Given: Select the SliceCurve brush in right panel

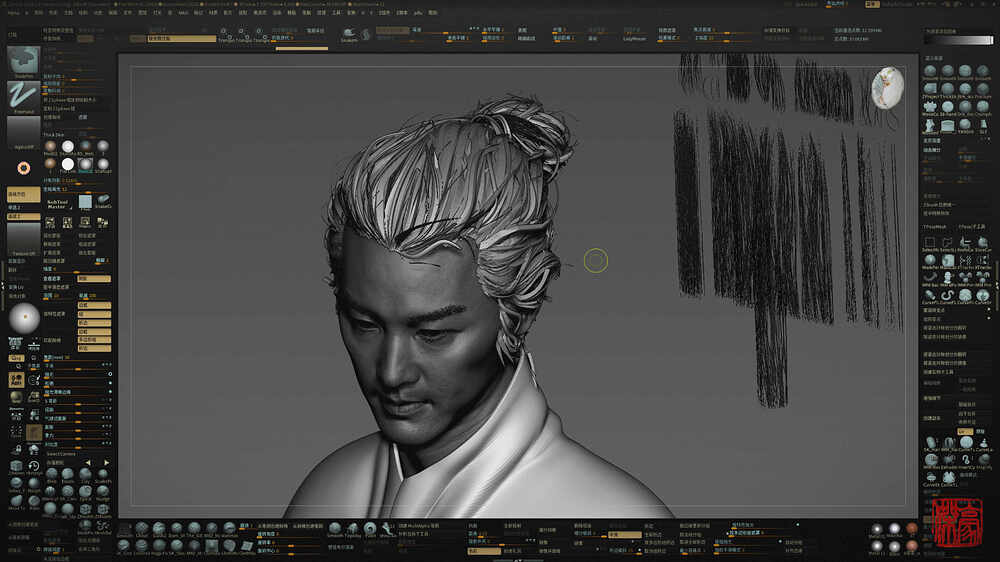Looking at the screenshot, I should click(x=983, y=243).
